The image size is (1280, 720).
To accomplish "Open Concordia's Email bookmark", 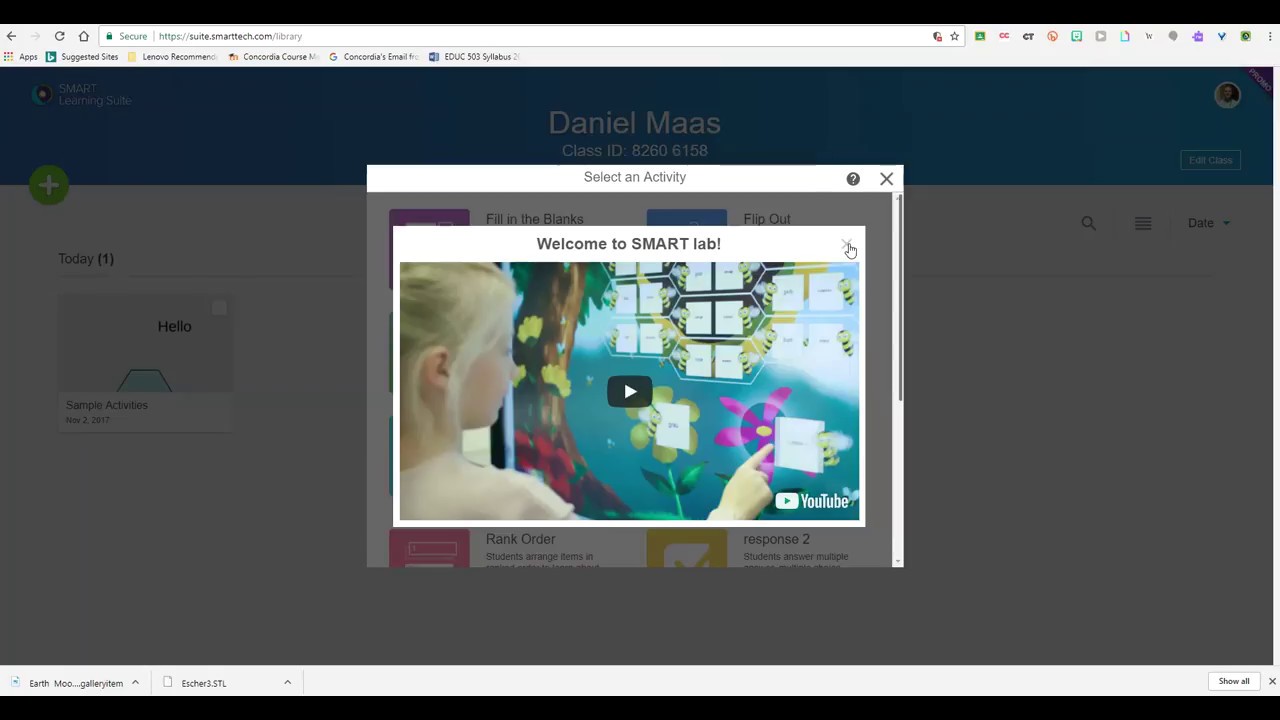I will pyautogui.click(x=374, y=57).
